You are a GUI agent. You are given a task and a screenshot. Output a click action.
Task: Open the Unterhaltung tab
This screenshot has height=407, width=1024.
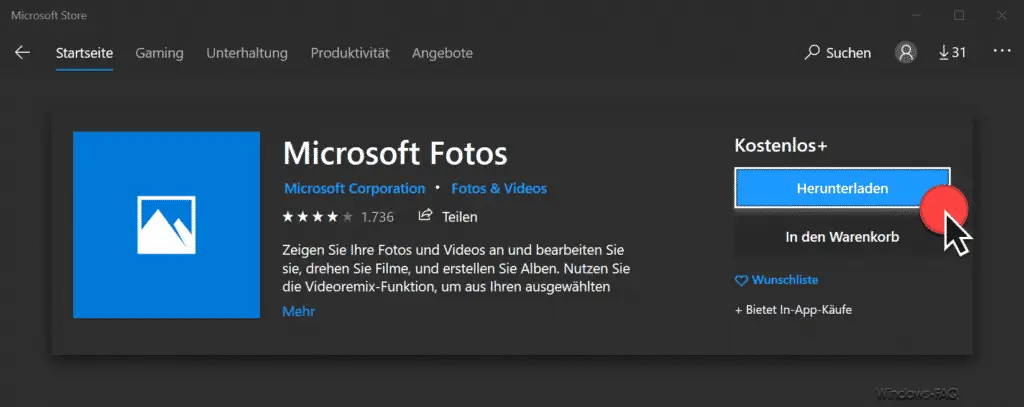pos(247,54)
